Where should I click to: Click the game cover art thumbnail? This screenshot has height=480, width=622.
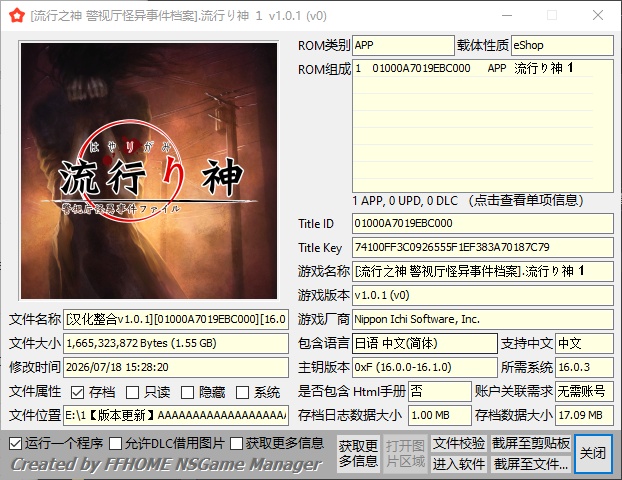(x=149, y=171)
